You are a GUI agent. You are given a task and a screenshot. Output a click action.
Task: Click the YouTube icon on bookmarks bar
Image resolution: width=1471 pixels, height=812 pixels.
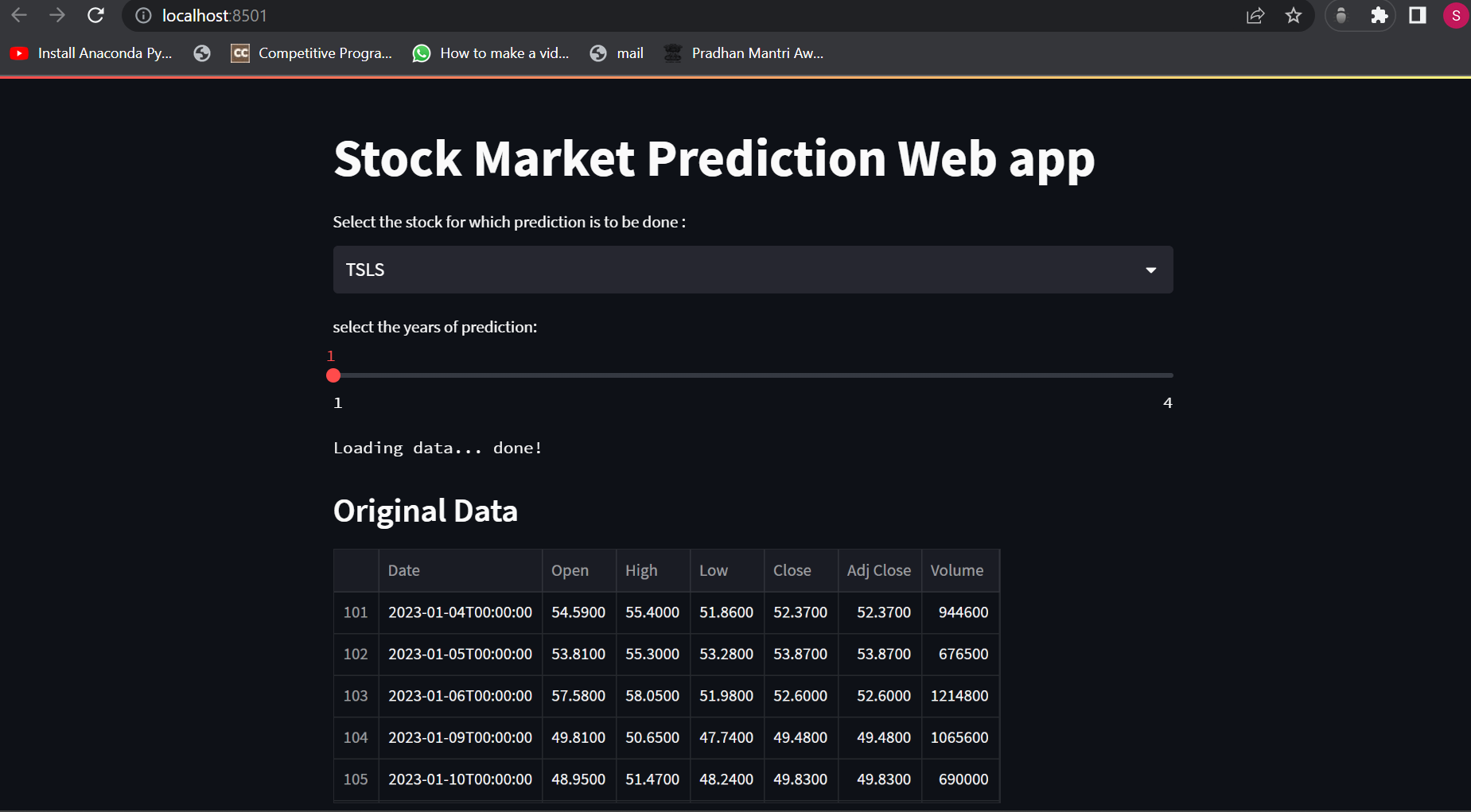tap(19, 53)
